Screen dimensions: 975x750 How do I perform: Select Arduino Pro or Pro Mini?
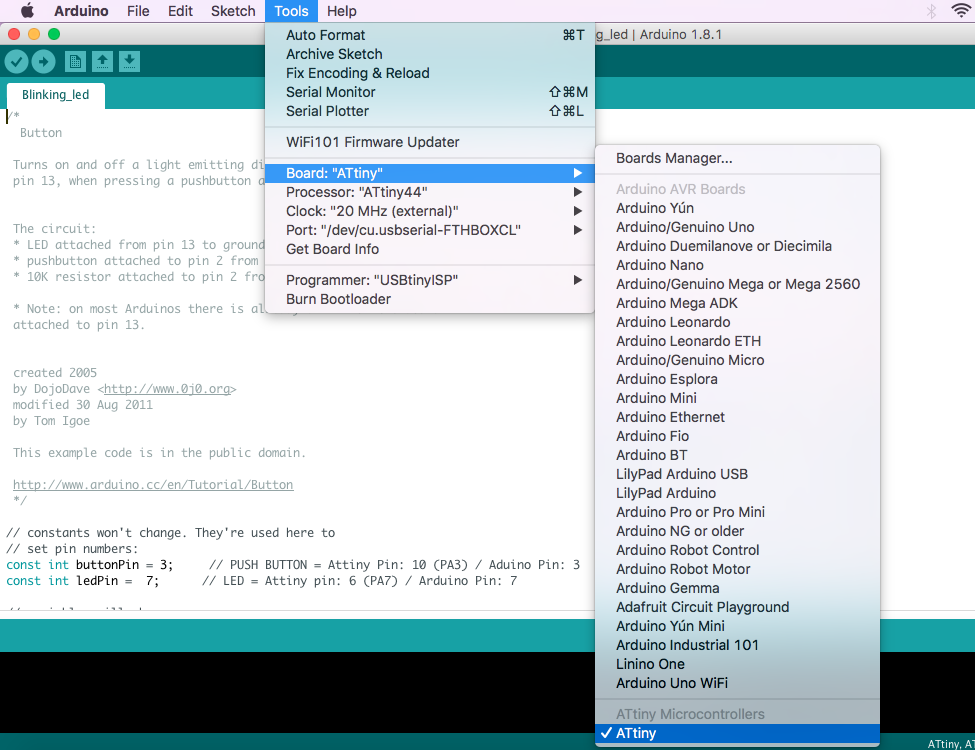[x=737, y=512]
